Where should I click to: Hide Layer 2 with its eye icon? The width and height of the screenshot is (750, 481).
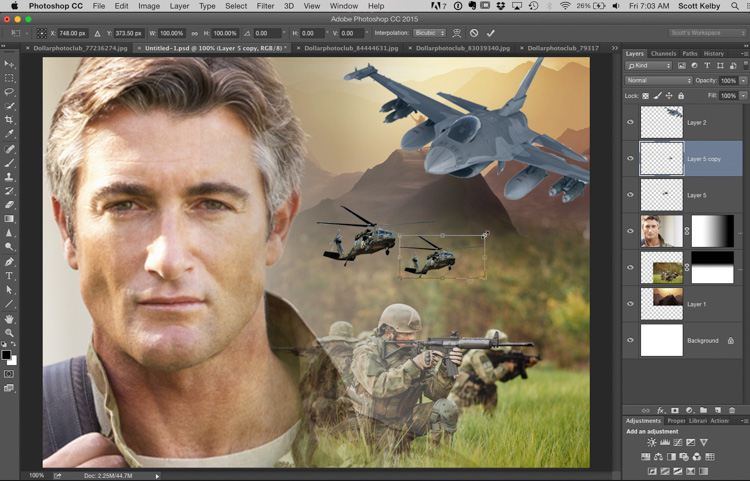[630, 122]
